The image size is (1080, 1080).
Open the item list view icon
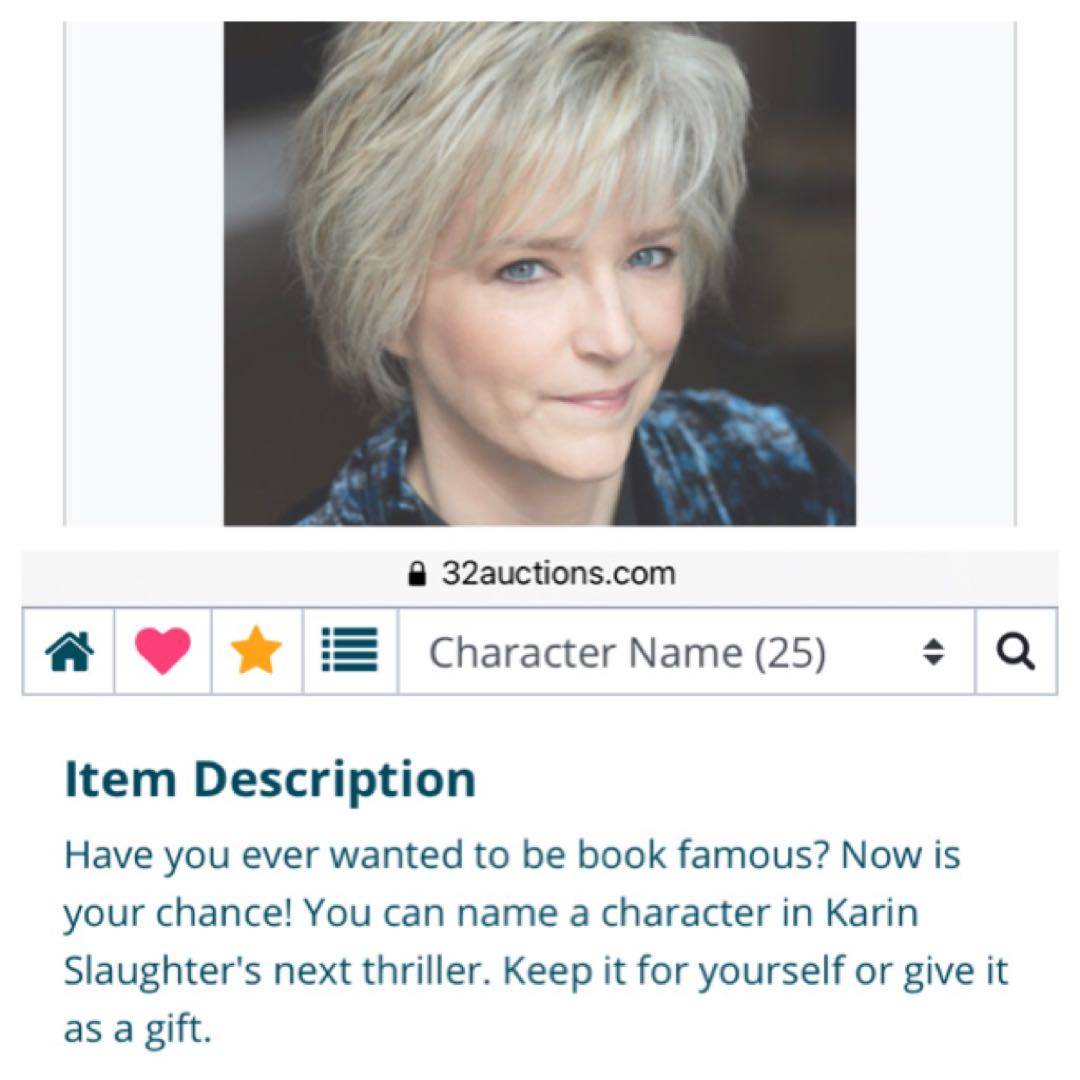pos(350,650)
